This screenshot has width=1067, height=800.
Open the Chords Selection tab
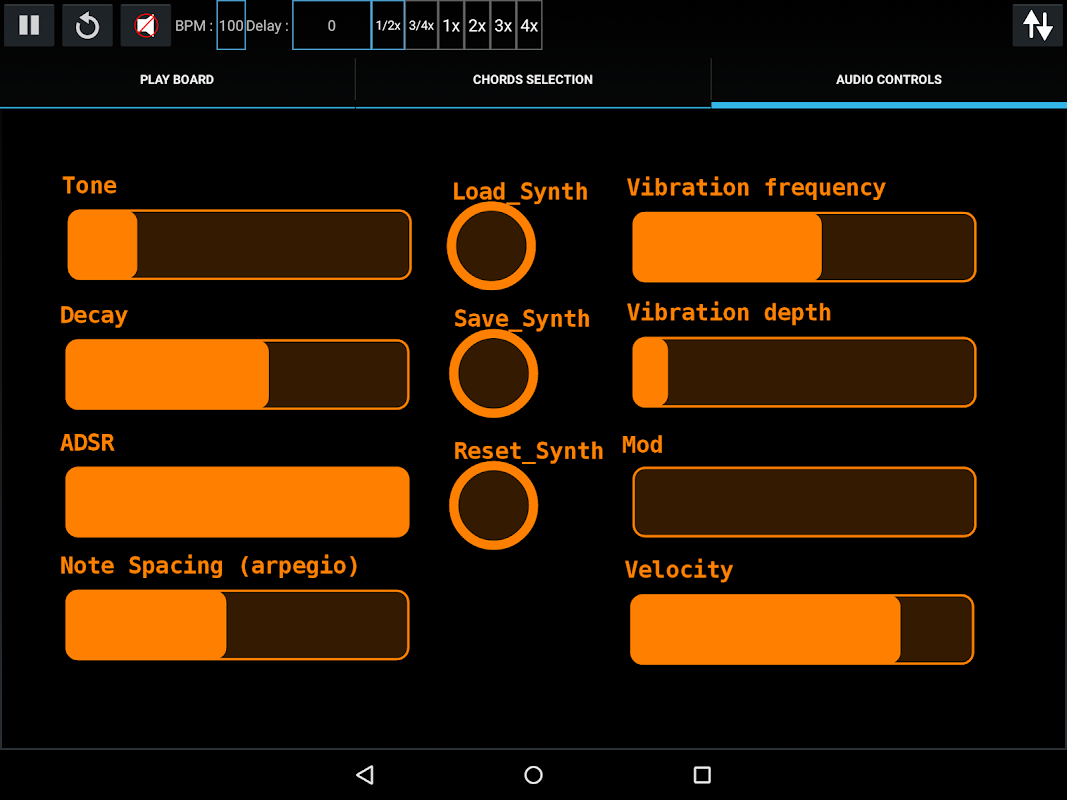pos(533,80)
